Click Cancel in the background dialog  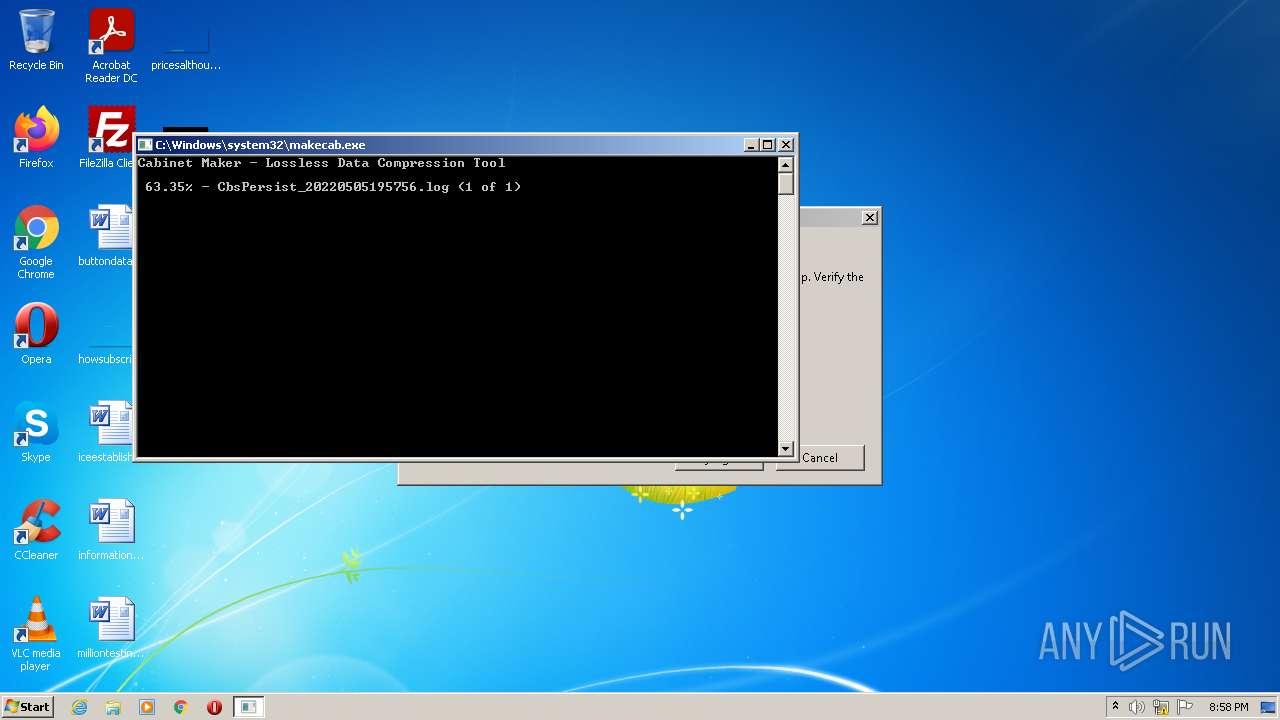(x=820, y=457)
